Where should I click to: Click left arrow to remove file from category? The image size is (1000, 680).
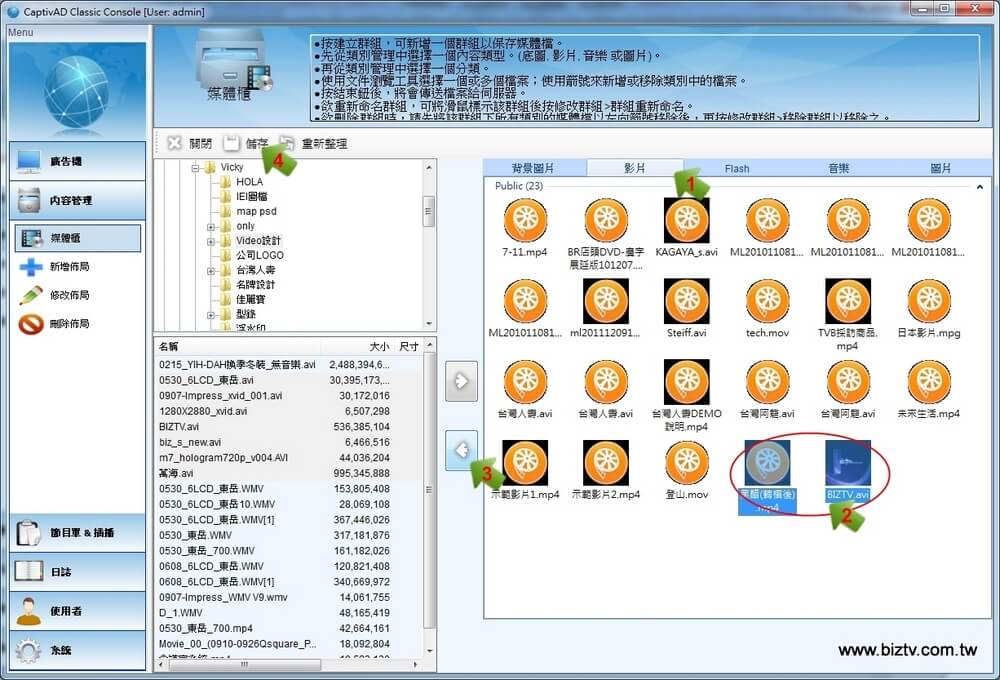pos(461,450)
